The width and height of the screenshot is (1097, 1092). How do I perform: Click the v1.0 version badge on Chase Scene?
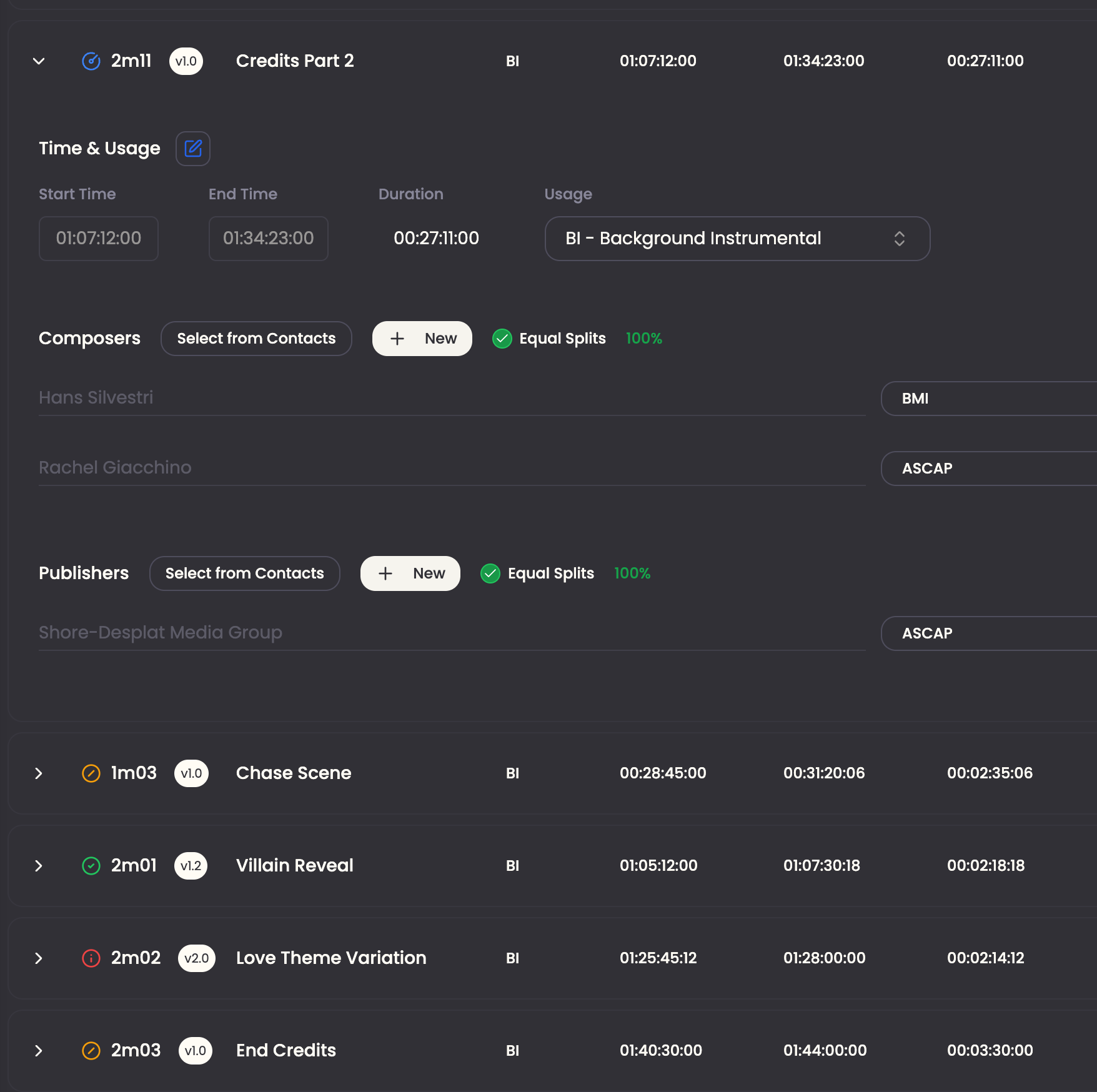tap(191, 773)
